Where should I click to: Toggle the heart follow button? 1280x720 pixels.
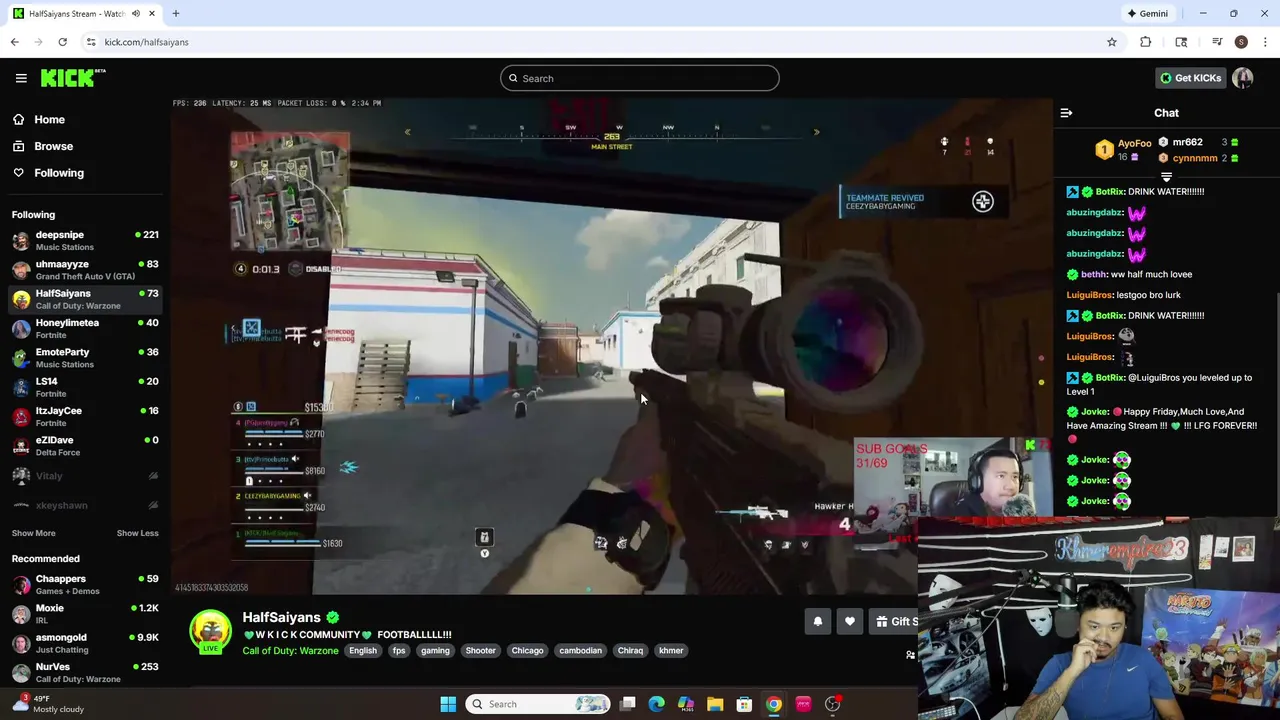850,622
